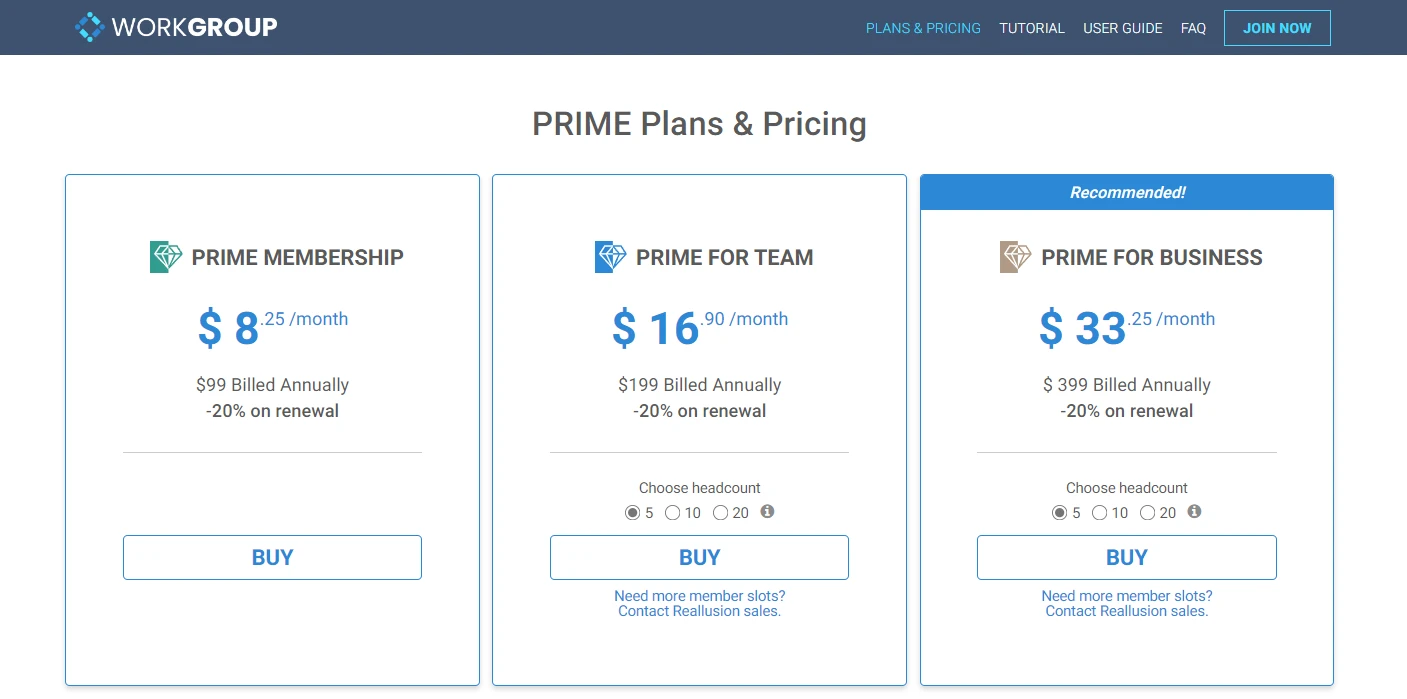The height and width of the screenshot is (699, 1407).
Task: Click the Prime for Business tan diamond icon
Action: [1015, 257]
